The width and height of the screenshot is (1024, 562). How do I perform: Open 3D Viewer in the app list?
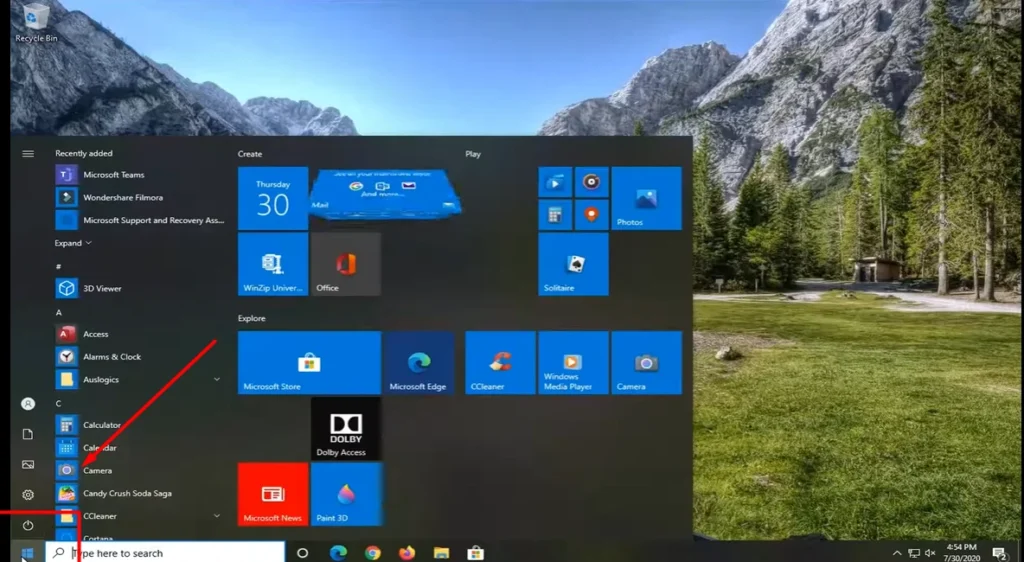point(140,288)
